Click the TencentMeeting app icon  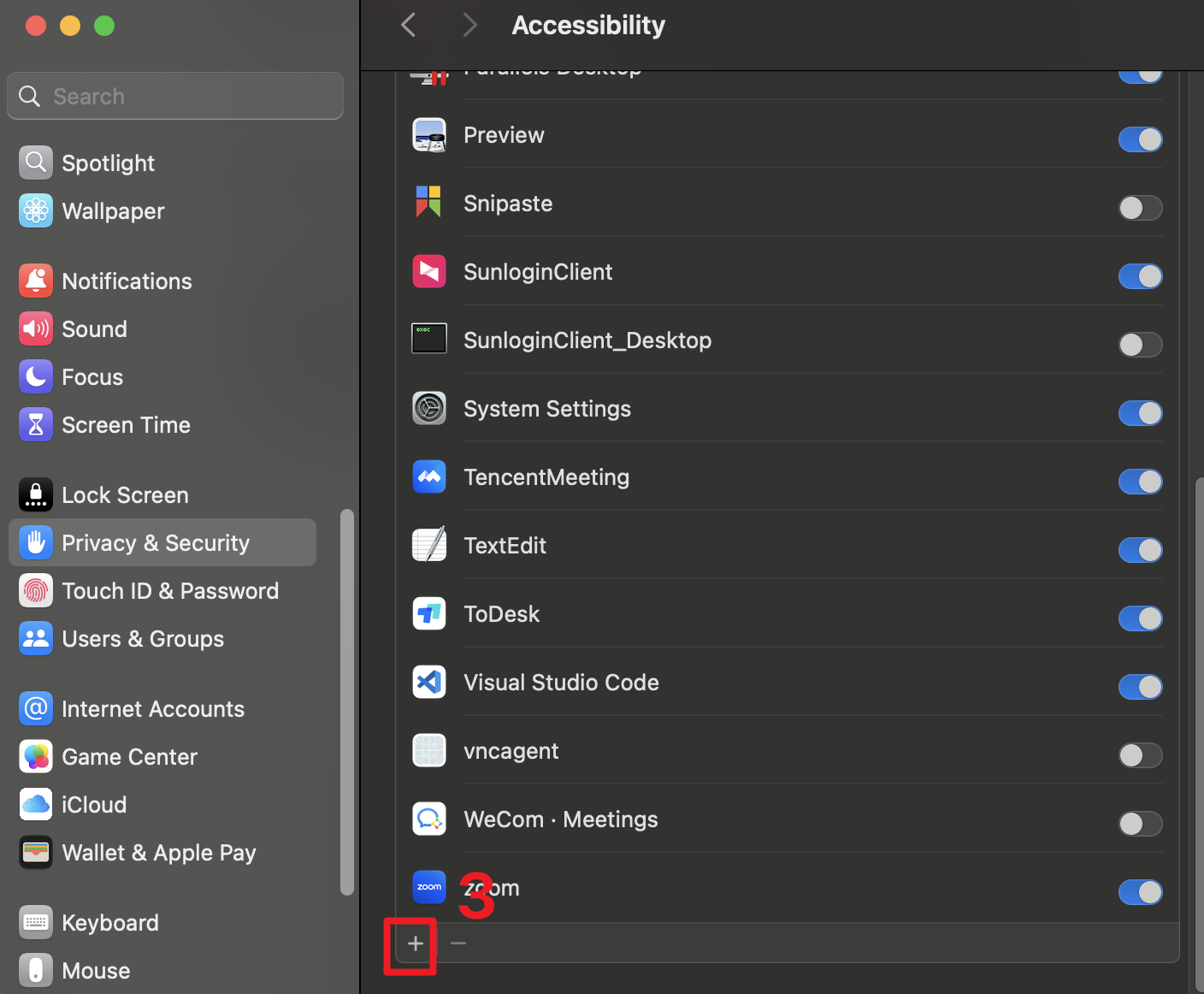[x=429, y=477]
